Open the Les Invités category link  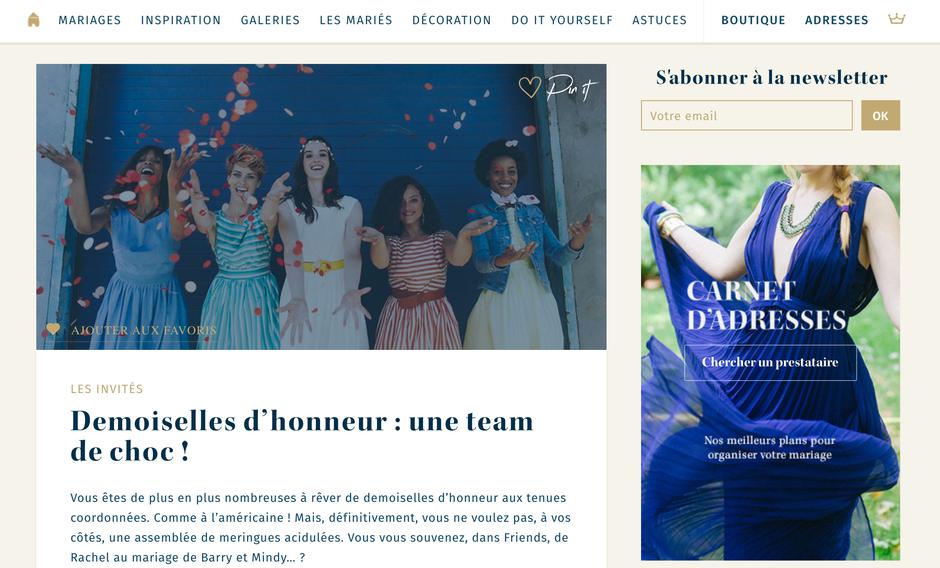pos(107,389)
